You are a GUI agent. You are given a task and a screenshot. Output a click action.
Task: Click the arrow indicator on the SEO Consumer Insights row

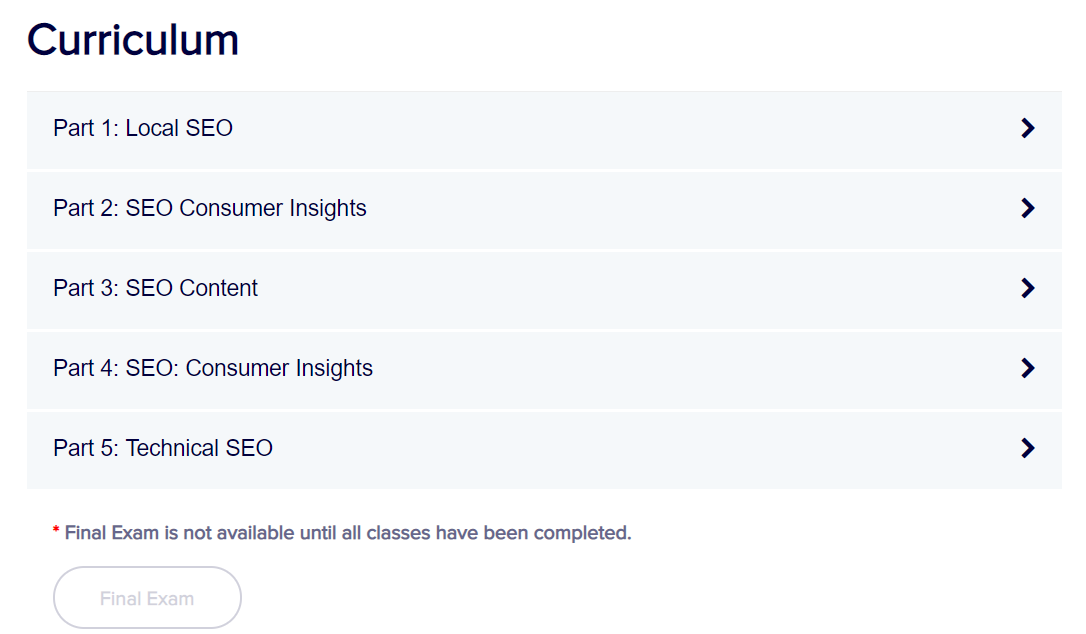pos(1027,208)
